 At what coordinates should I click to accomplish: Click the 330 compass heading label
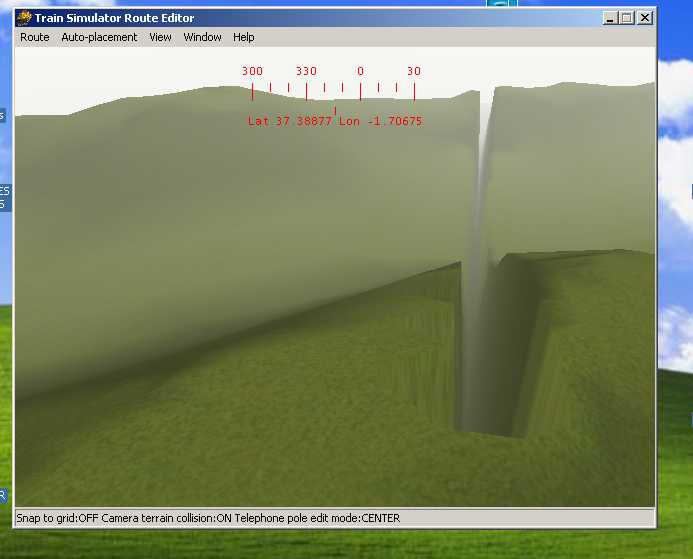pos(306,71)
